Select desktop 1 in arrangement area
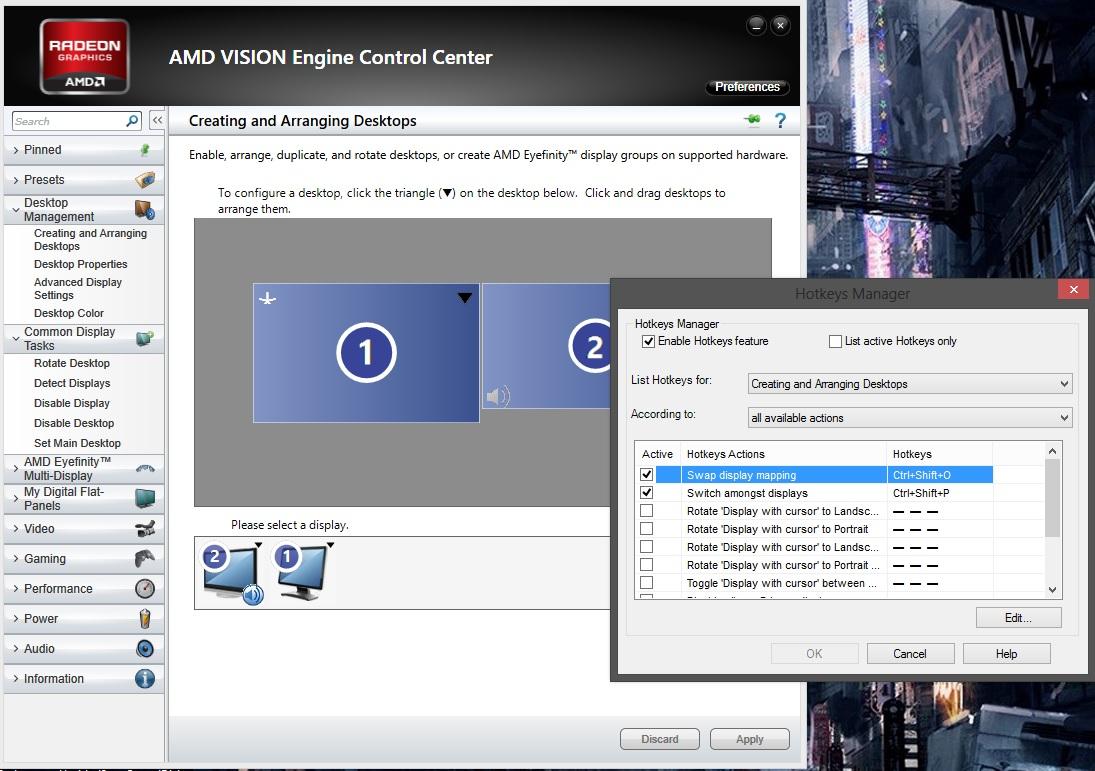This screenshot has width=1095, height=771. (x=366, y=353)
